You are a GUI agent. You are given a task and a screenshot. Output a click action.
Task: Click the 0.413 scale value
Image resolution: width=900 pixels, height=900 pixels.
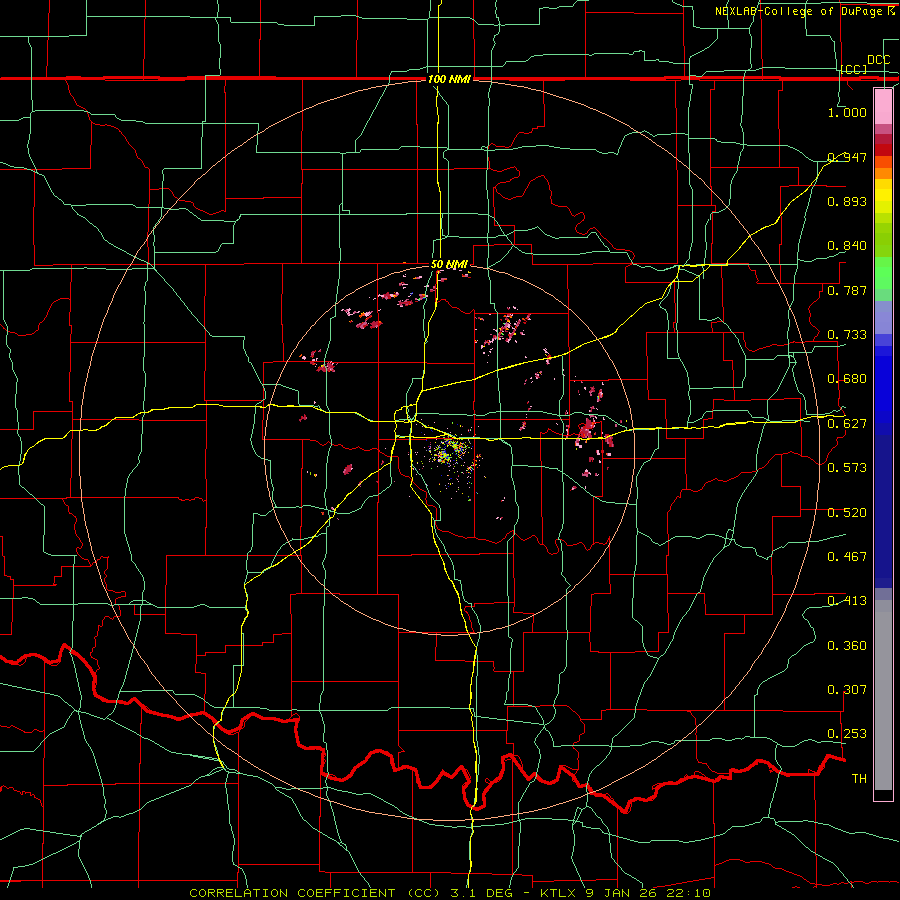847,601
